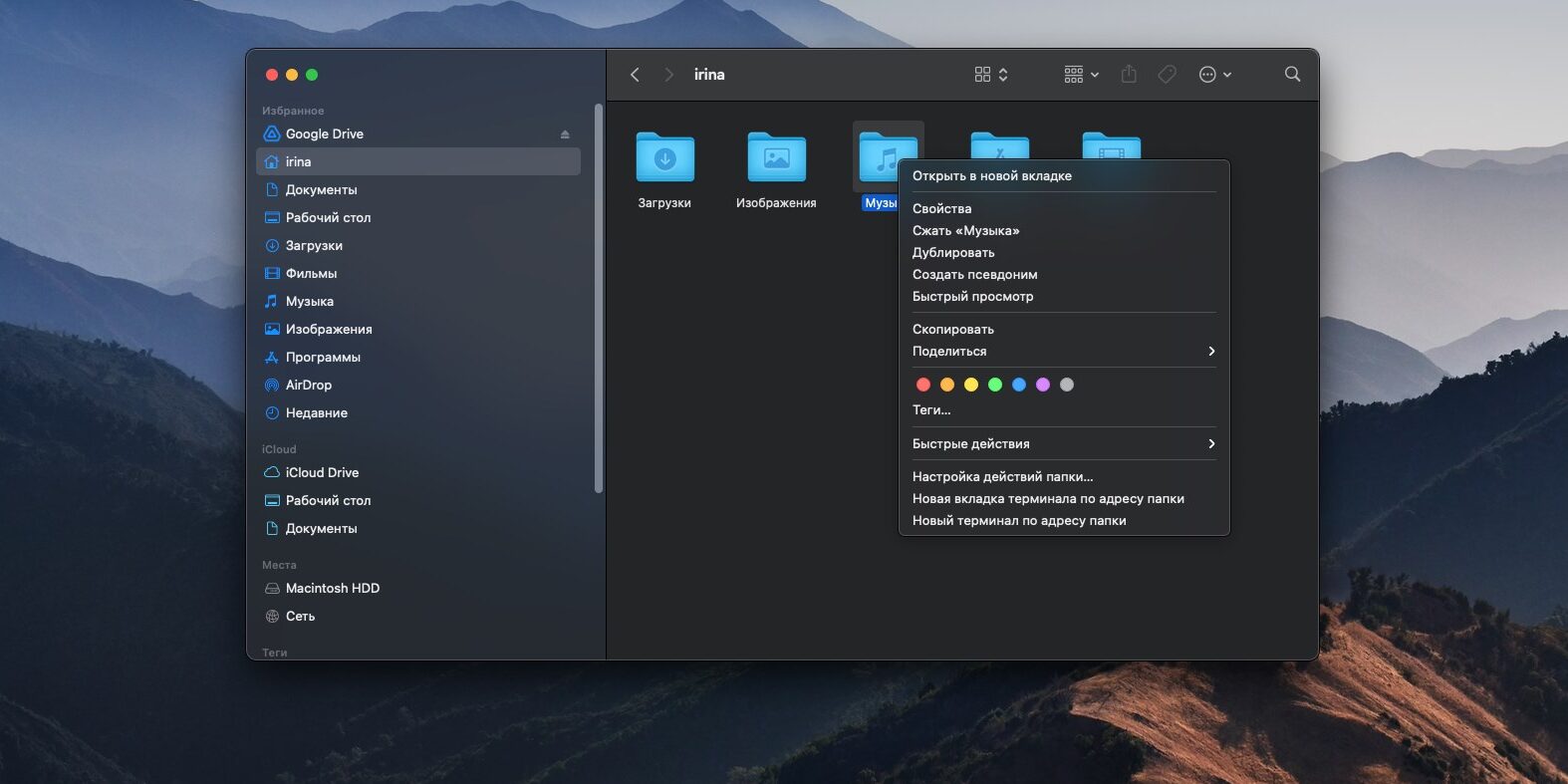
Task: Open Macintosh HDD in sidebar
Action: click(332, 588)
